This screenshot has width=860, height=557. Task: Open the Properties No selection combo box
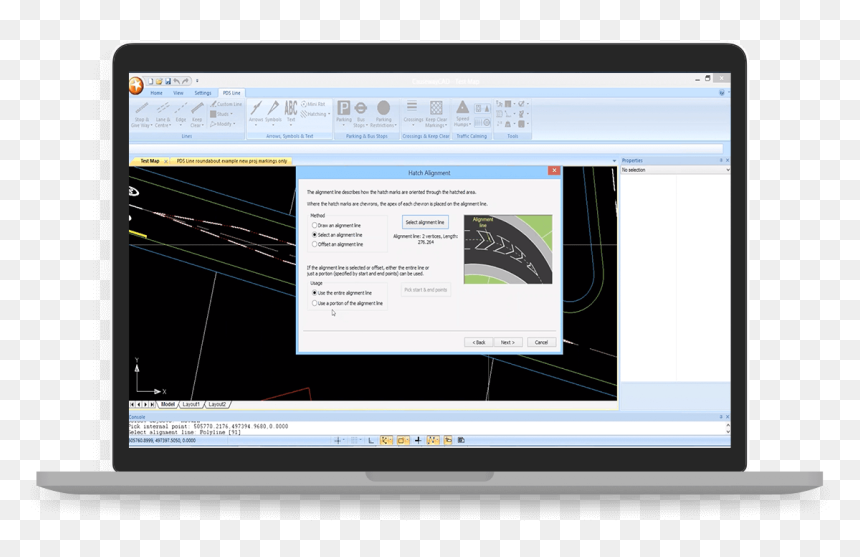(675, 170)
